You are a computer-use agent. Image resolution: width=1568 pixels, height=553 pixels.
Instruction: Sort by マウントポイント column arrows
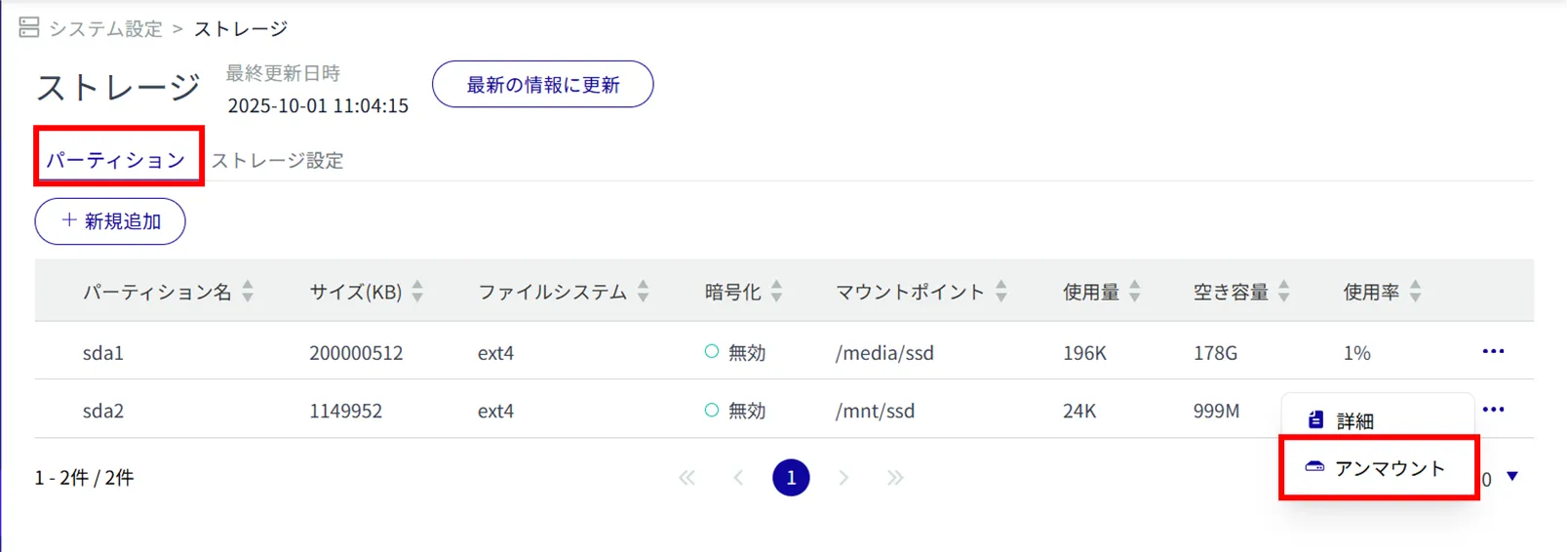pos(1000,292)
